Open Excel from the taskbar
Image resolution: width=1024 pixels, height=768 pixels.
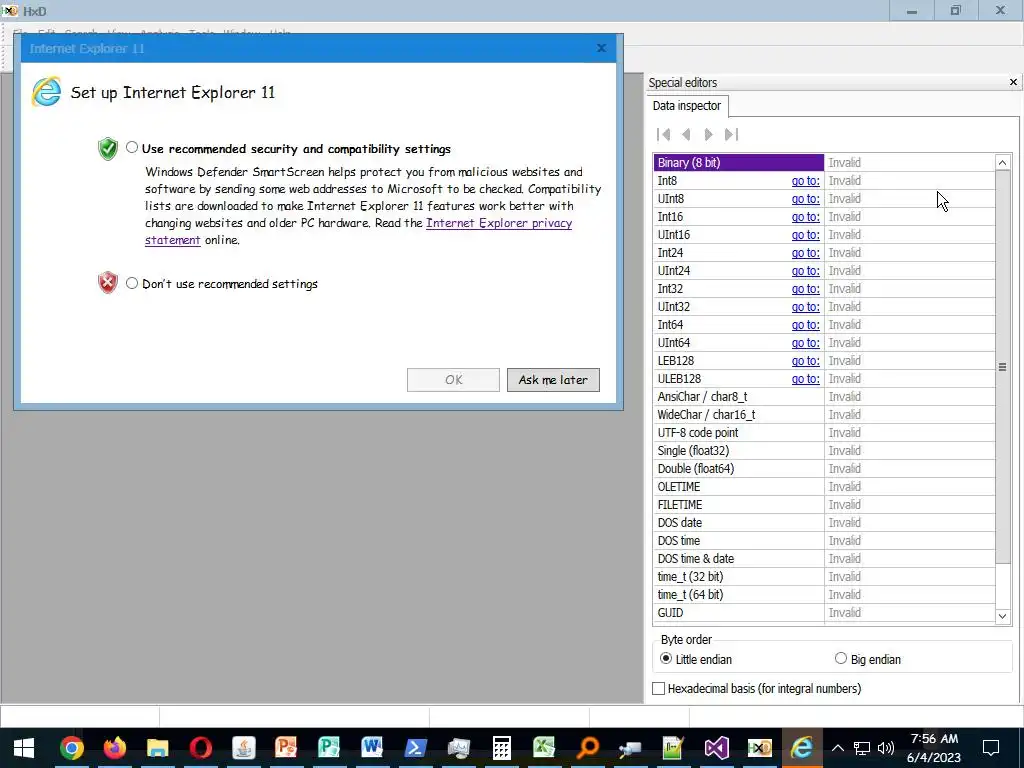tap(544, 748)
